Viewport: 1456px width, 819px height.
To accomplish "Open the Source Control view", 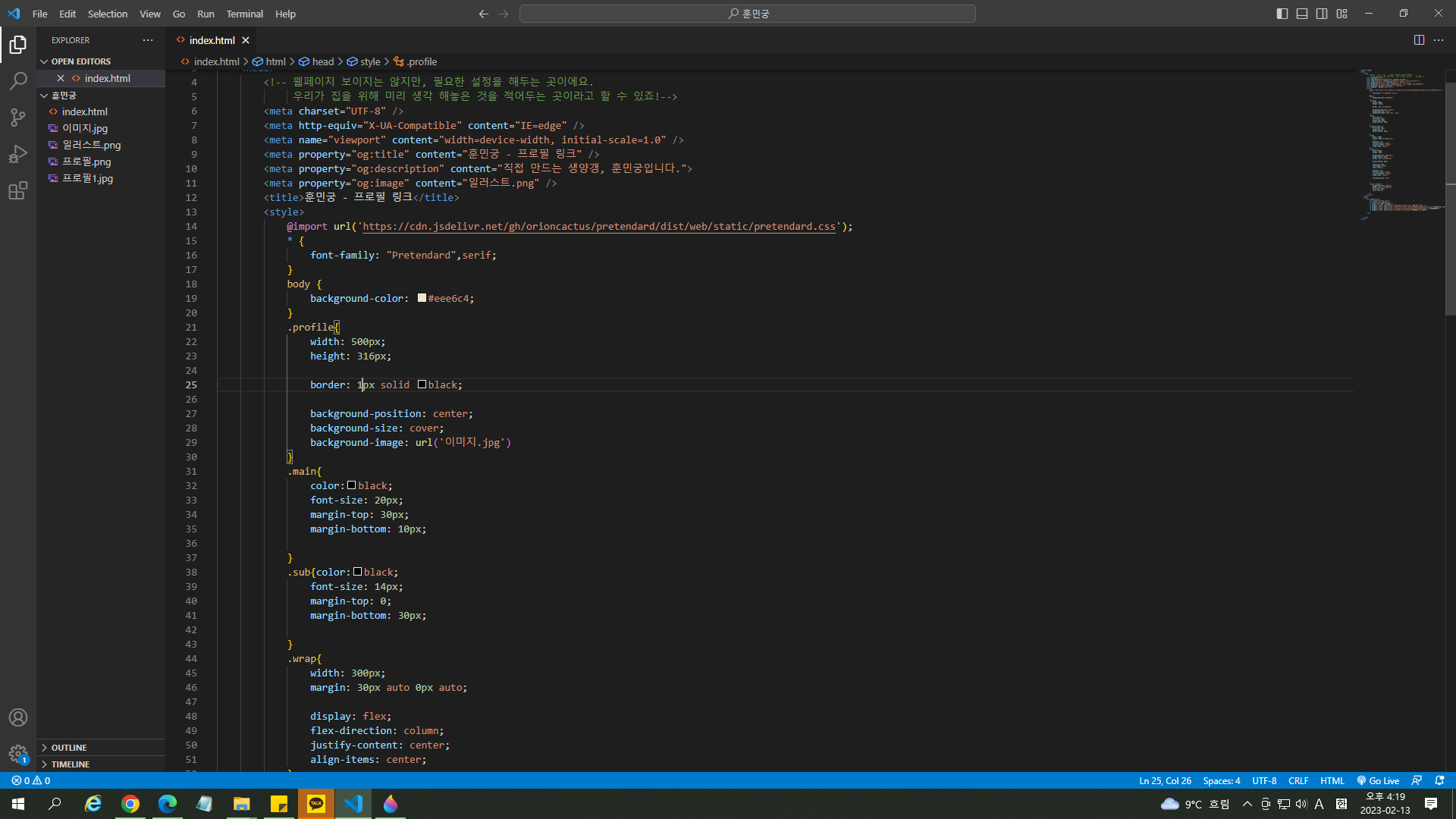I will (18, 118).
